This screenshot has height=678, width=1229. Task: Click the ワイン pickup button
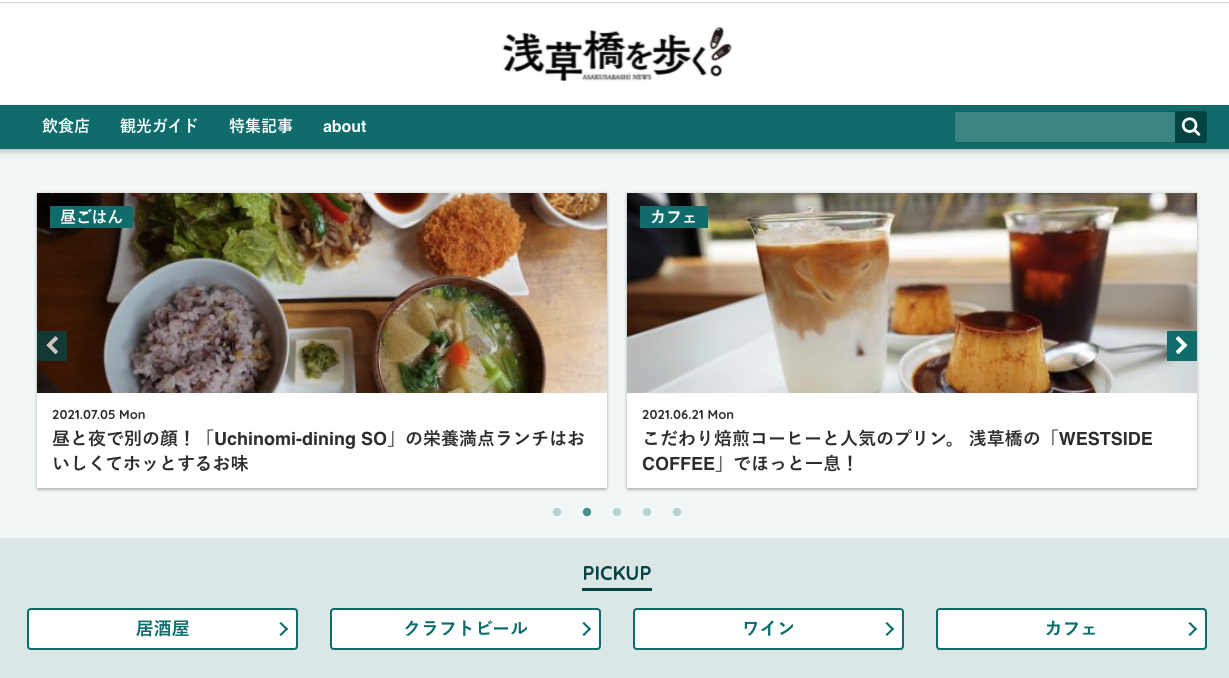point(768,629)
